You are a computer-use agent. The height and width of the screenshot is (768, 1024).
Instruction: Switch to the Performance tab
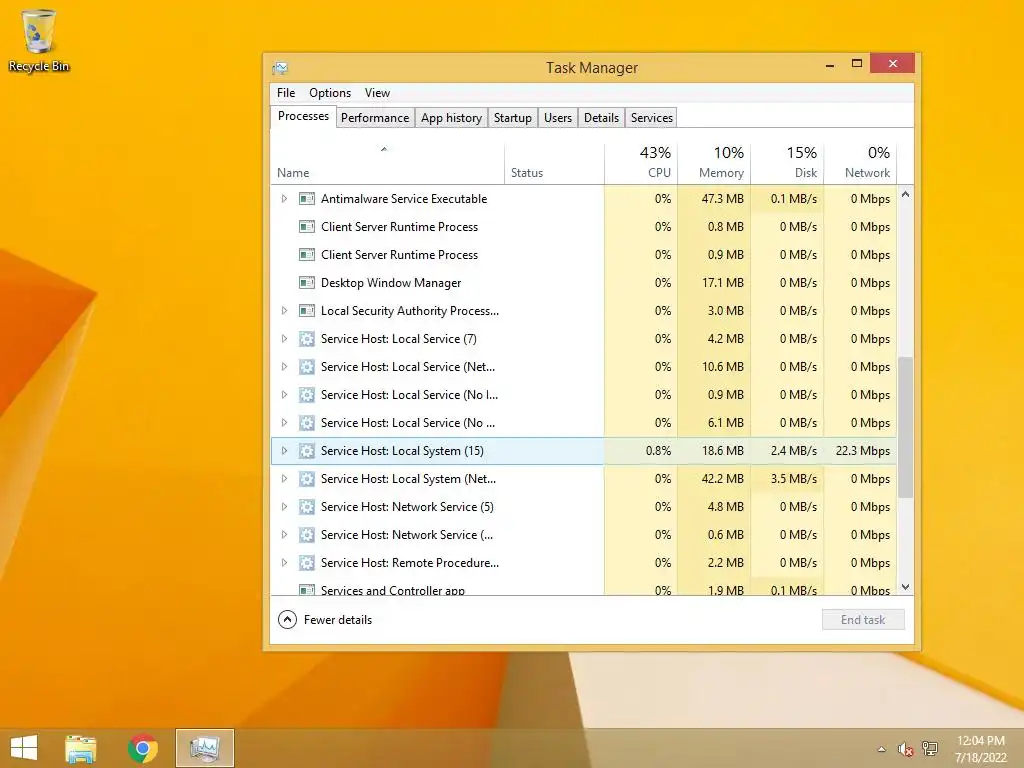pyautogui.click(x=375, y=118)
